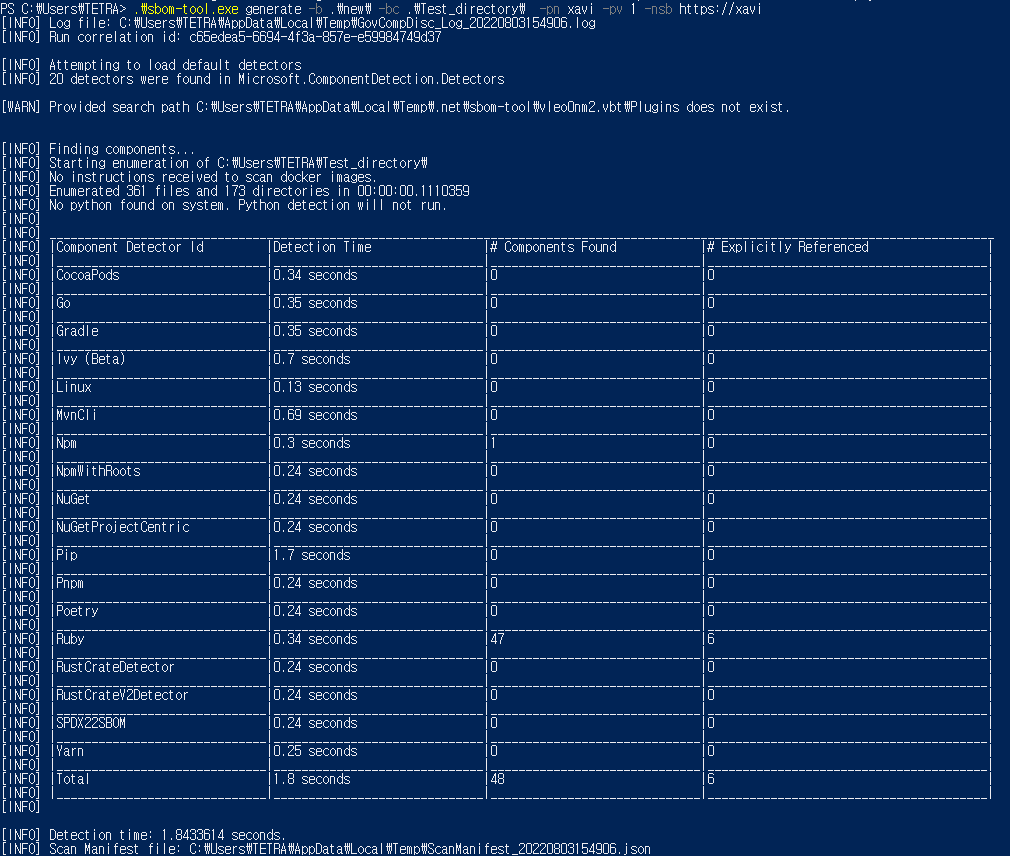This screenshot has height=856, width=1010.
Task: Click the Total row in detector table
Action: [70, 778]
